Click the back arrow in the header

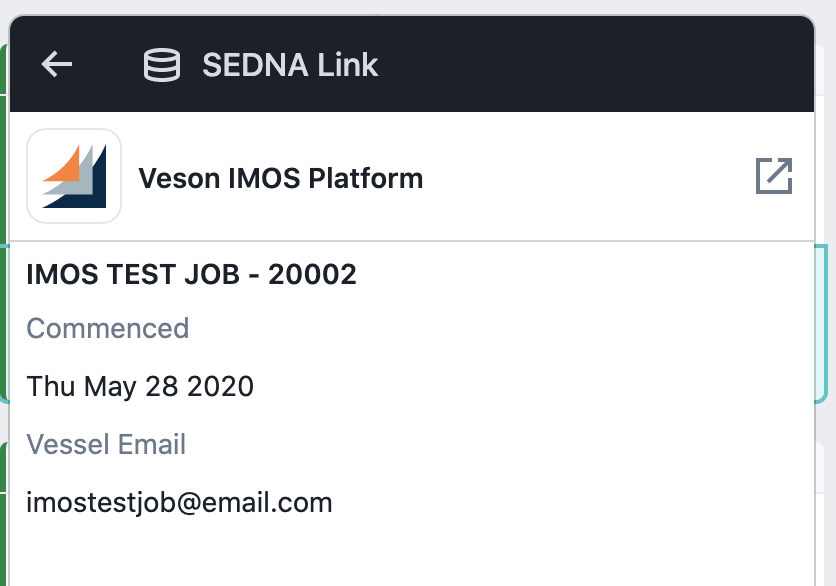pos(57,64)
